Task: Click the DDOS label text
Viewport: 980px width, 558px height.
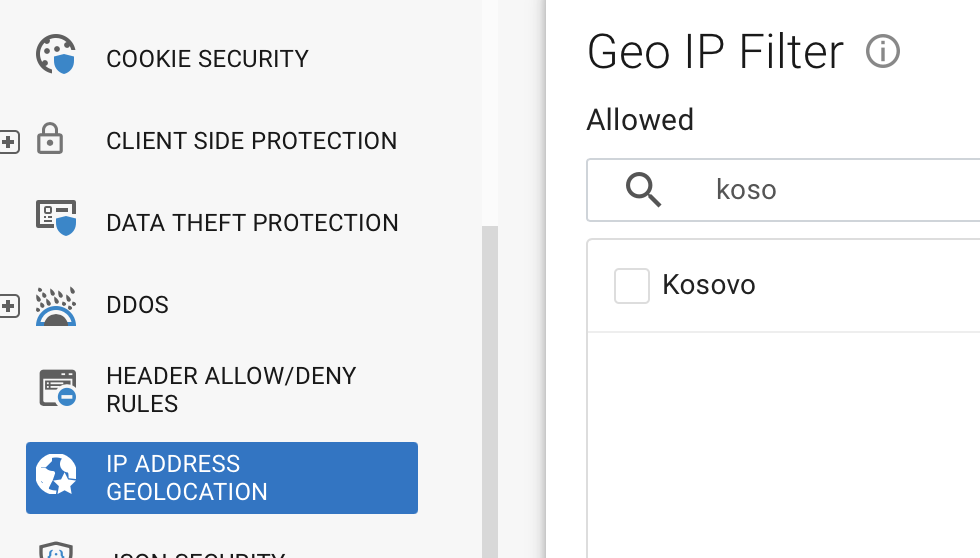Action: click(x=138, y=305)
